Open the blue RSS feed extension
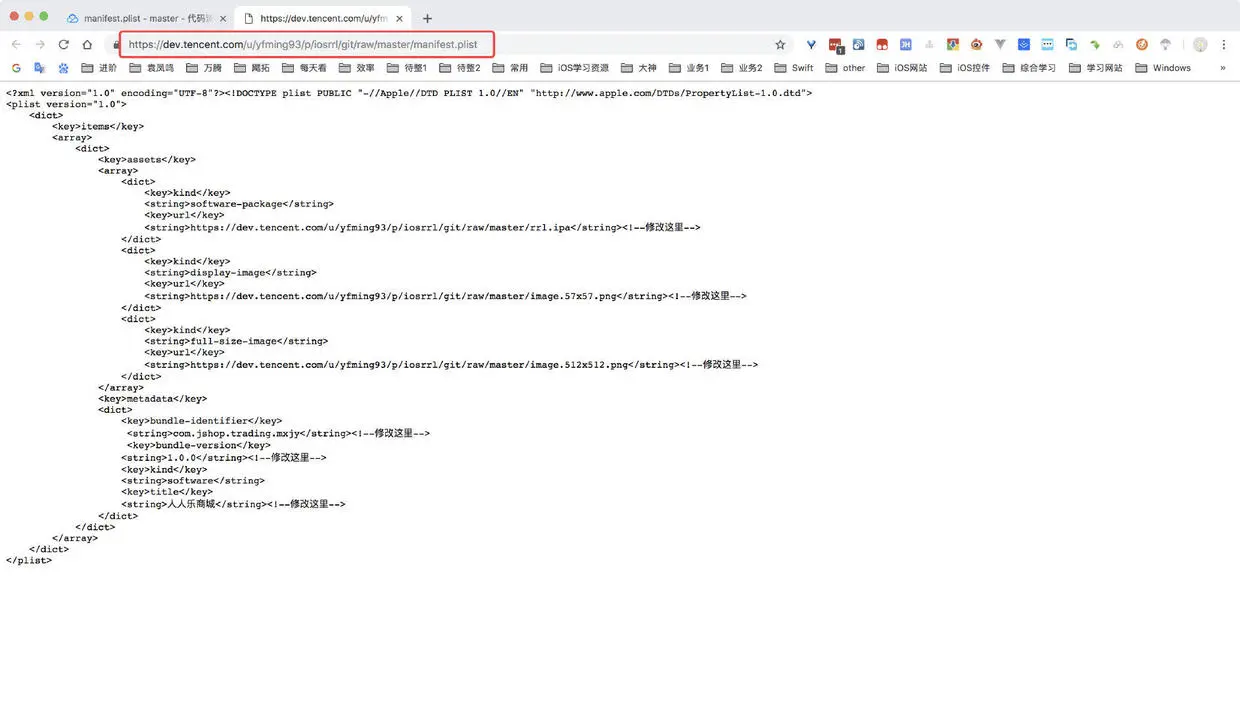1240x710 pixels. tap(858, 45)
